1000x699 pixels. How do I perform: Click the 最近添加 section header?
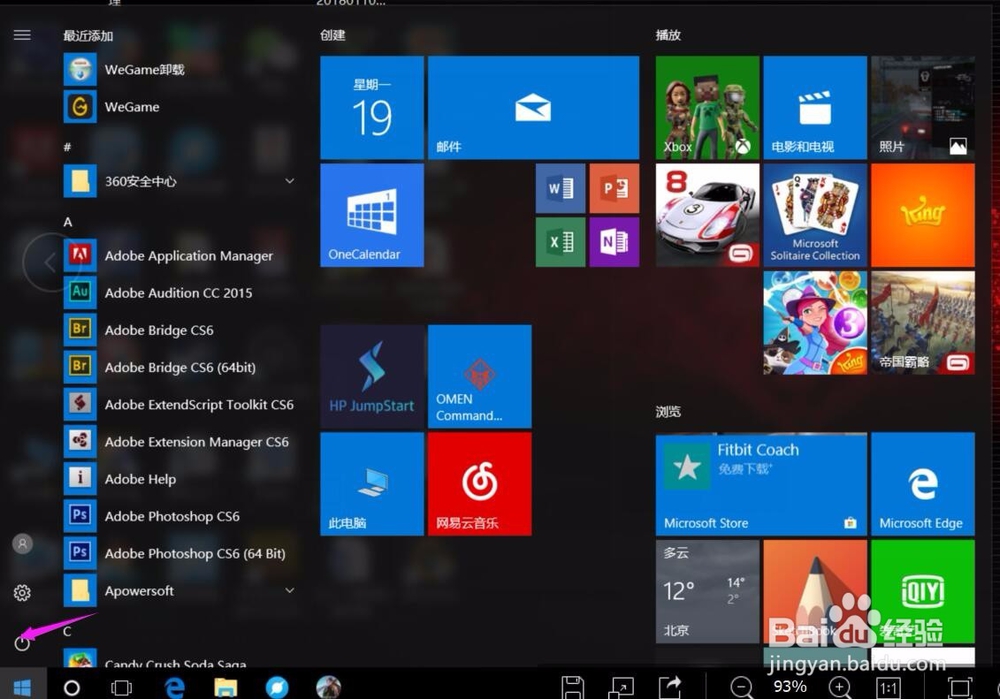88,36
